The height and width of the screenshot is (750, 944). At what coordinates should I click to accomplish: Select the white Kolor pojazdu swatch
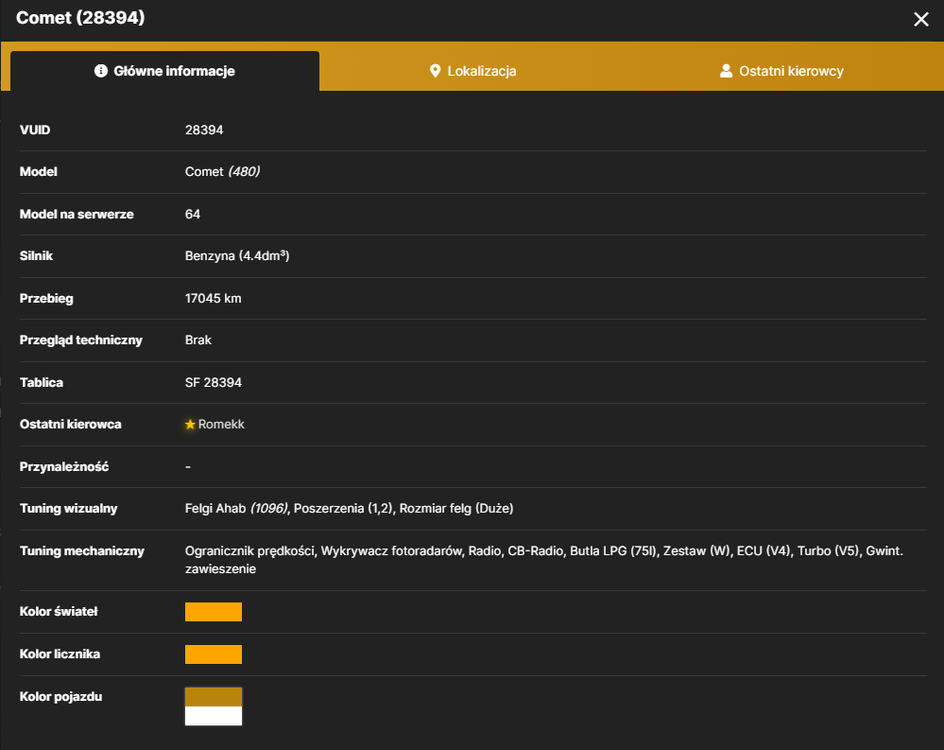tap(213, 716)
